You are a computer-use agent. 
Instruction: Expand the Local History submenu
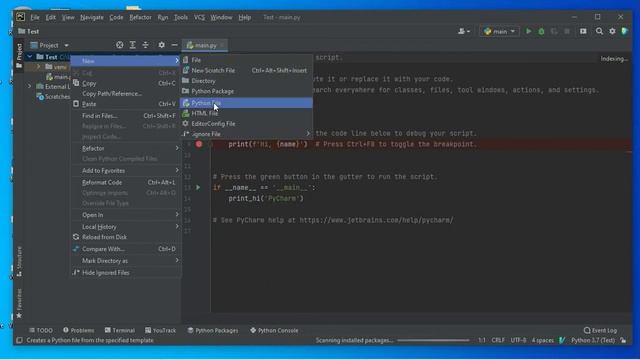point(126,227)
